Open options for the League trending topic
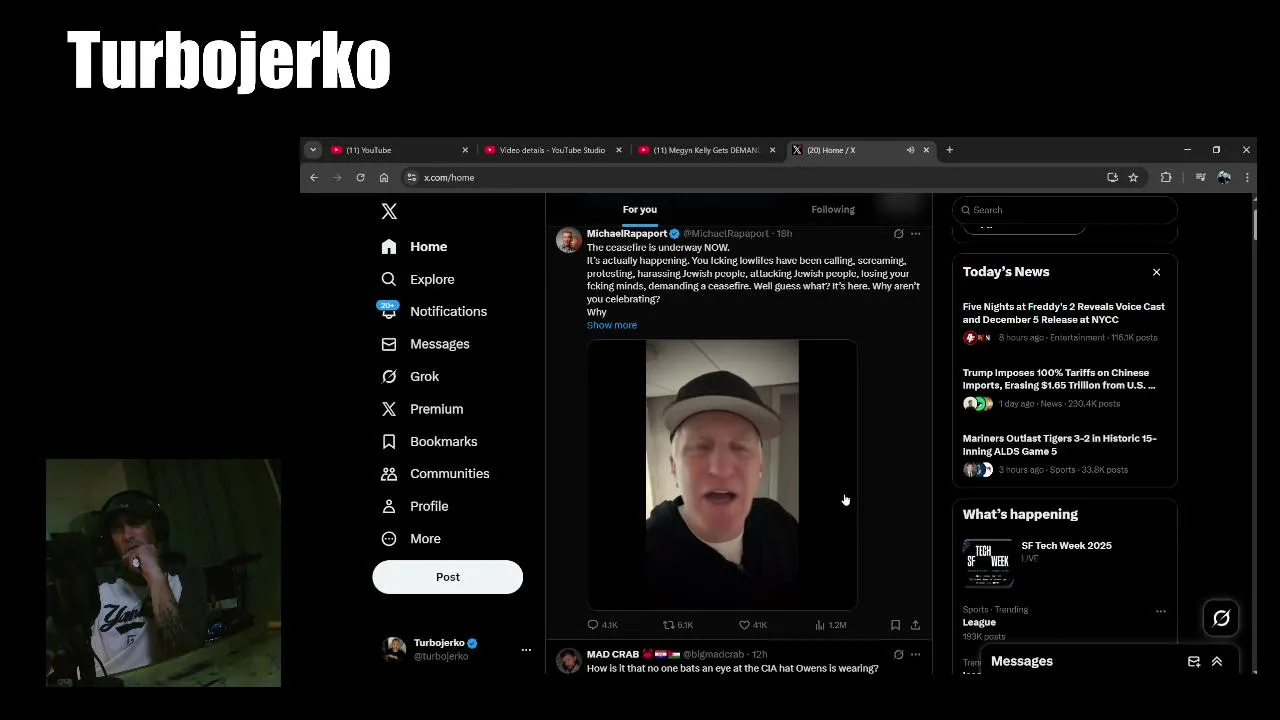The width and height of the screenshot is (1280, 720). click(1160, 611)
